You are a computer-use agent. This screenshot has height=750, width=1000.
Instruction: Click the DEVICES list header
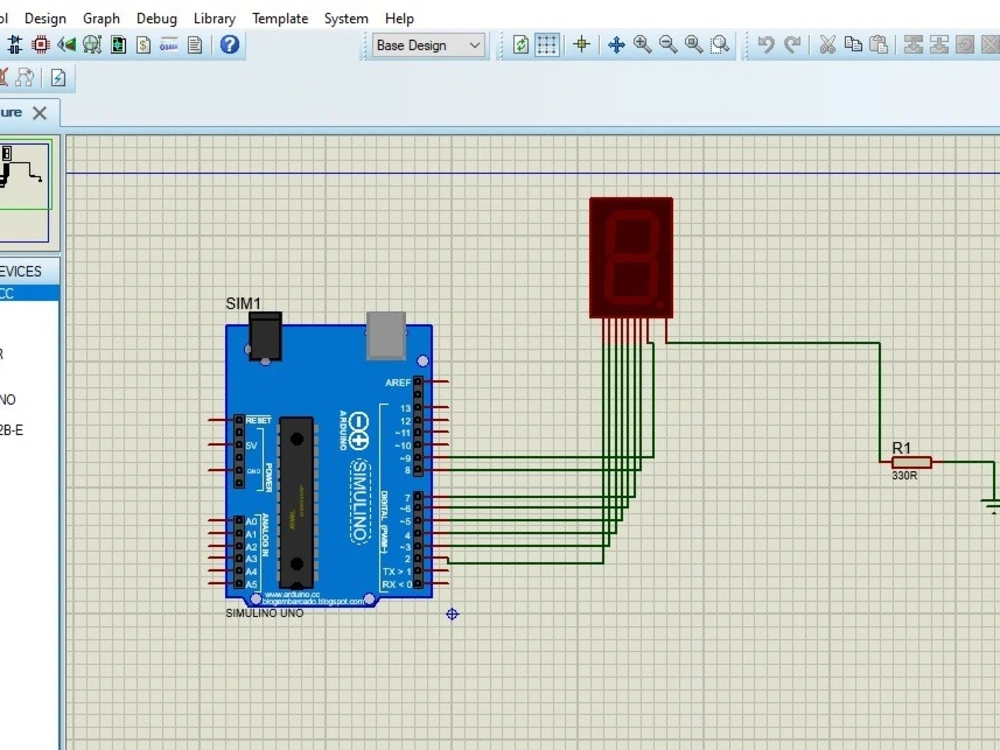pyautogui.click(x=29, y=271)
